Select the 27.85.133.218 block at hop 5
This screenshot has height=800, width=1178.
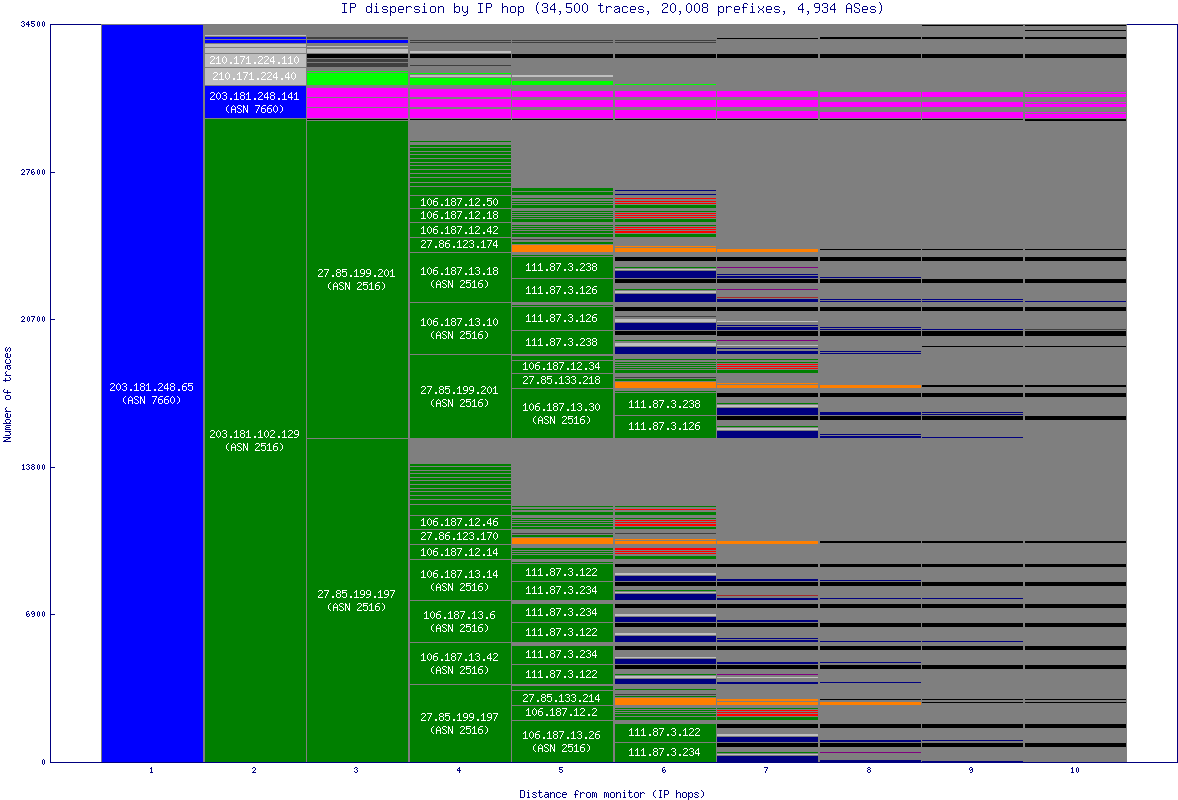tap(562, 381)
